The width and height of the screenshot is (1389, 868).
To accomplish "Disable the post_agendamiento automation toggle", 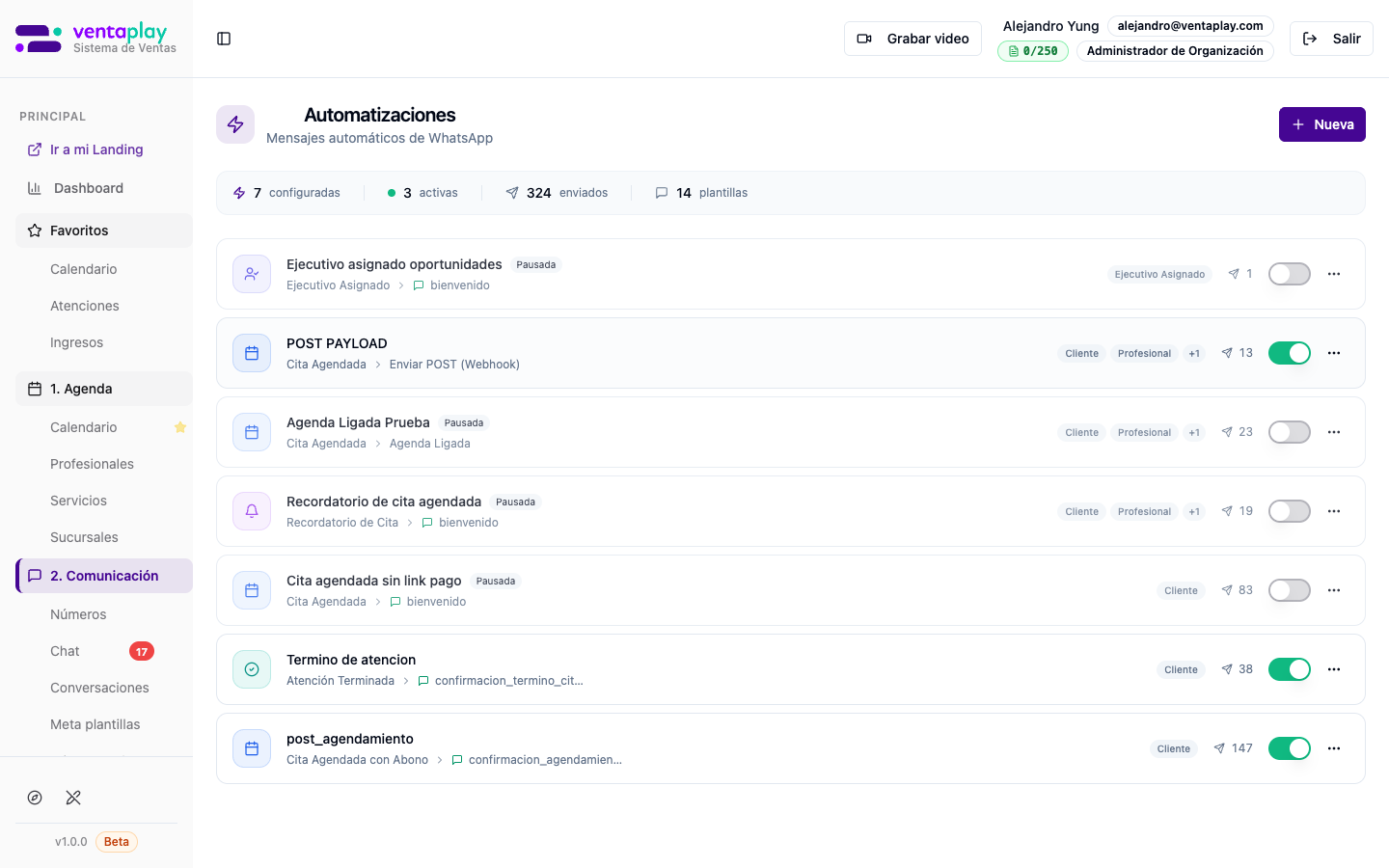I will tap(1290, 748).
